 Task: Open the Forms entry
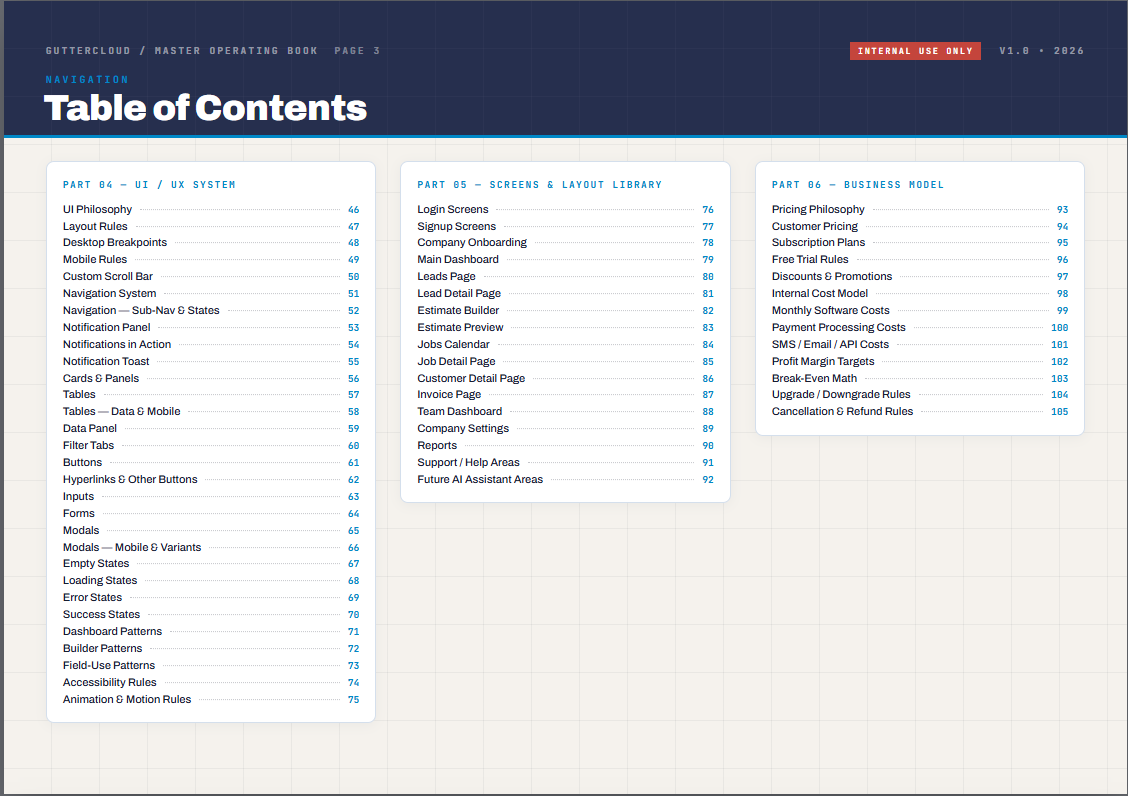coord(211,514)
